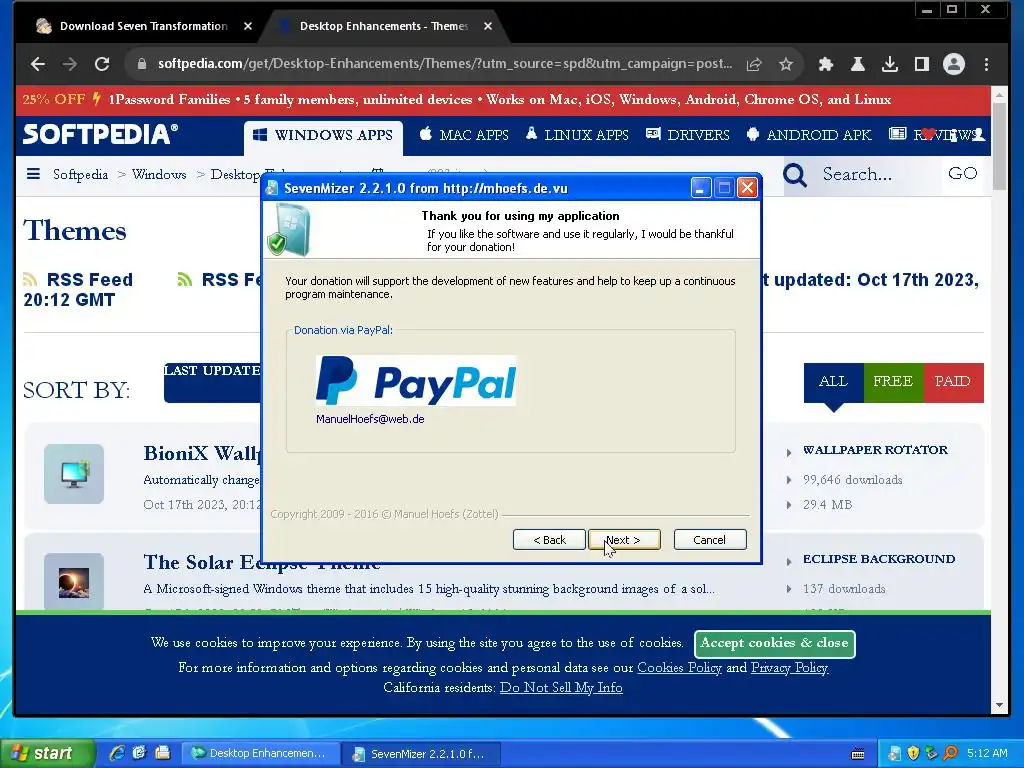Screen dimensions: 1024x768
Task: Click the GO search button
Action: [963, 174]
